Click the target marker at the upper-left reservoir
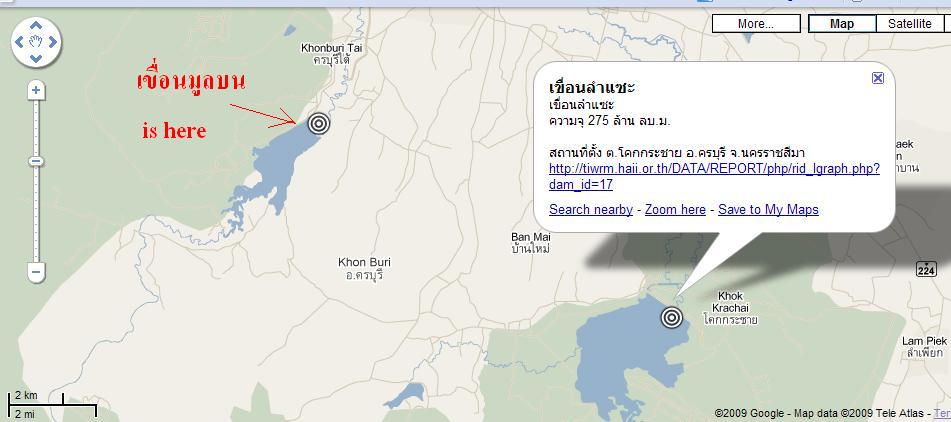 tap(319, 124)
